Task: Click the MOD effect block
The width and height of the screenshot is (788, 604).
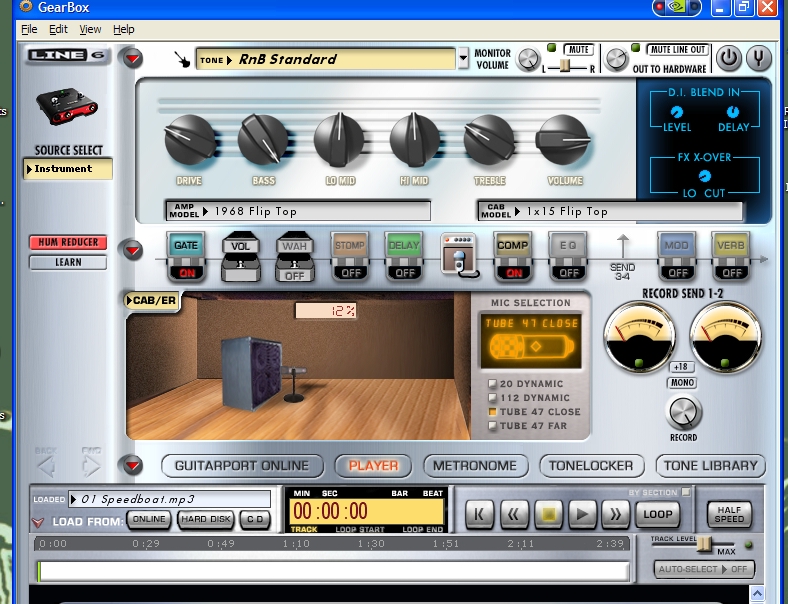Action: click(x=677, y=256)
